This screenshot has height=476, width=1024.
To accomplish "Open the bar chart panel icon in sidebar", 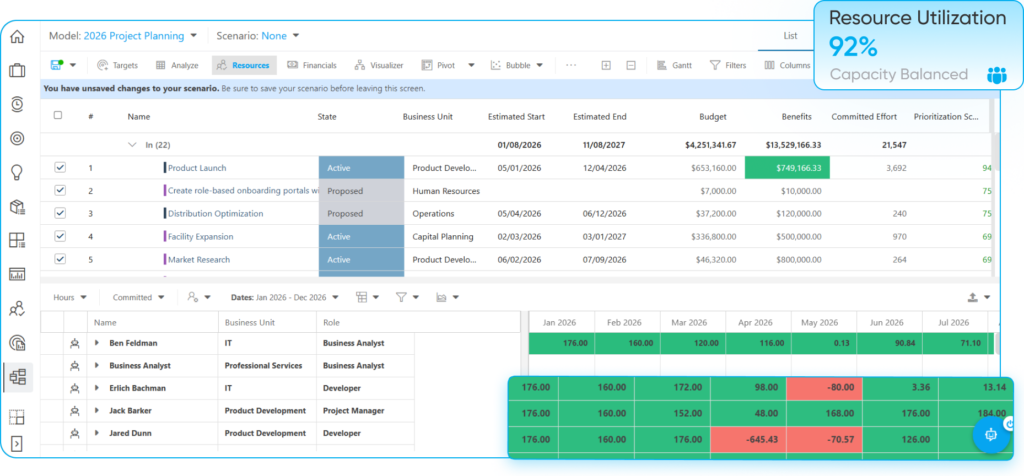I will [x=17, y=274].
